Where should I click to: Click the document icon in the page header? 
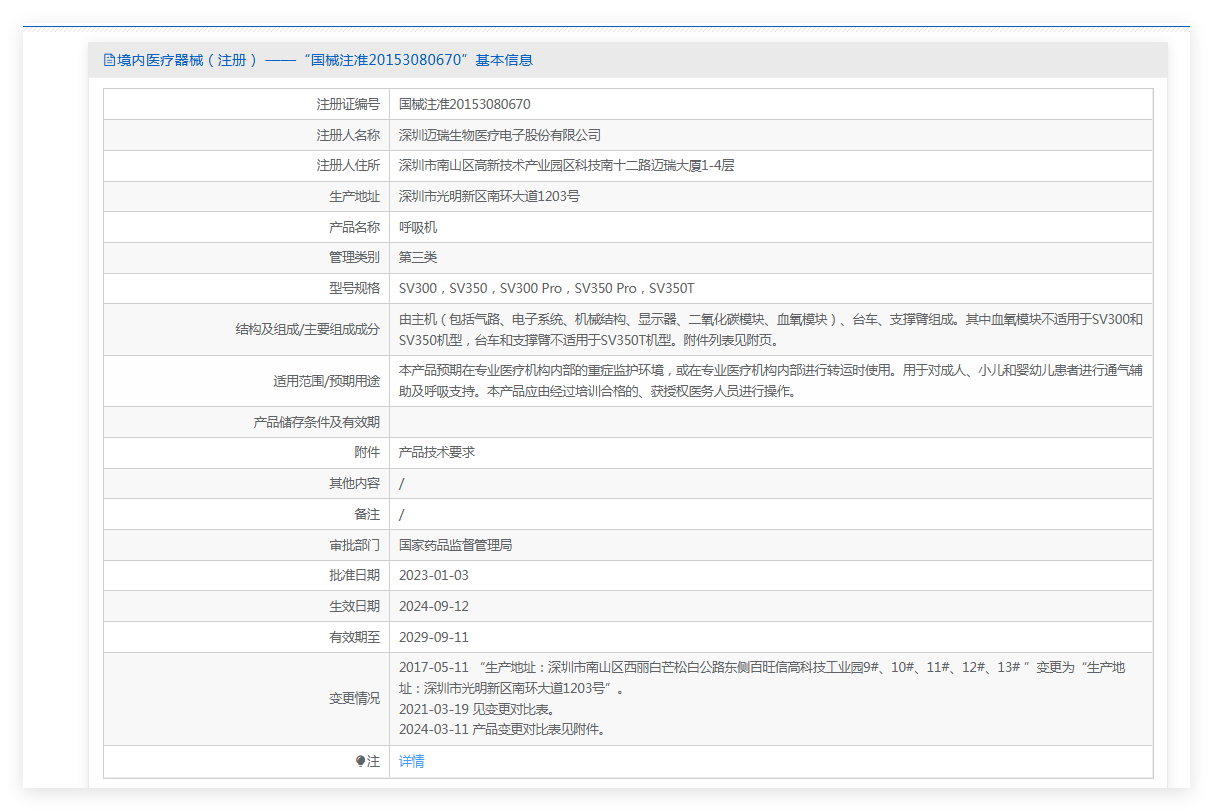109,60
